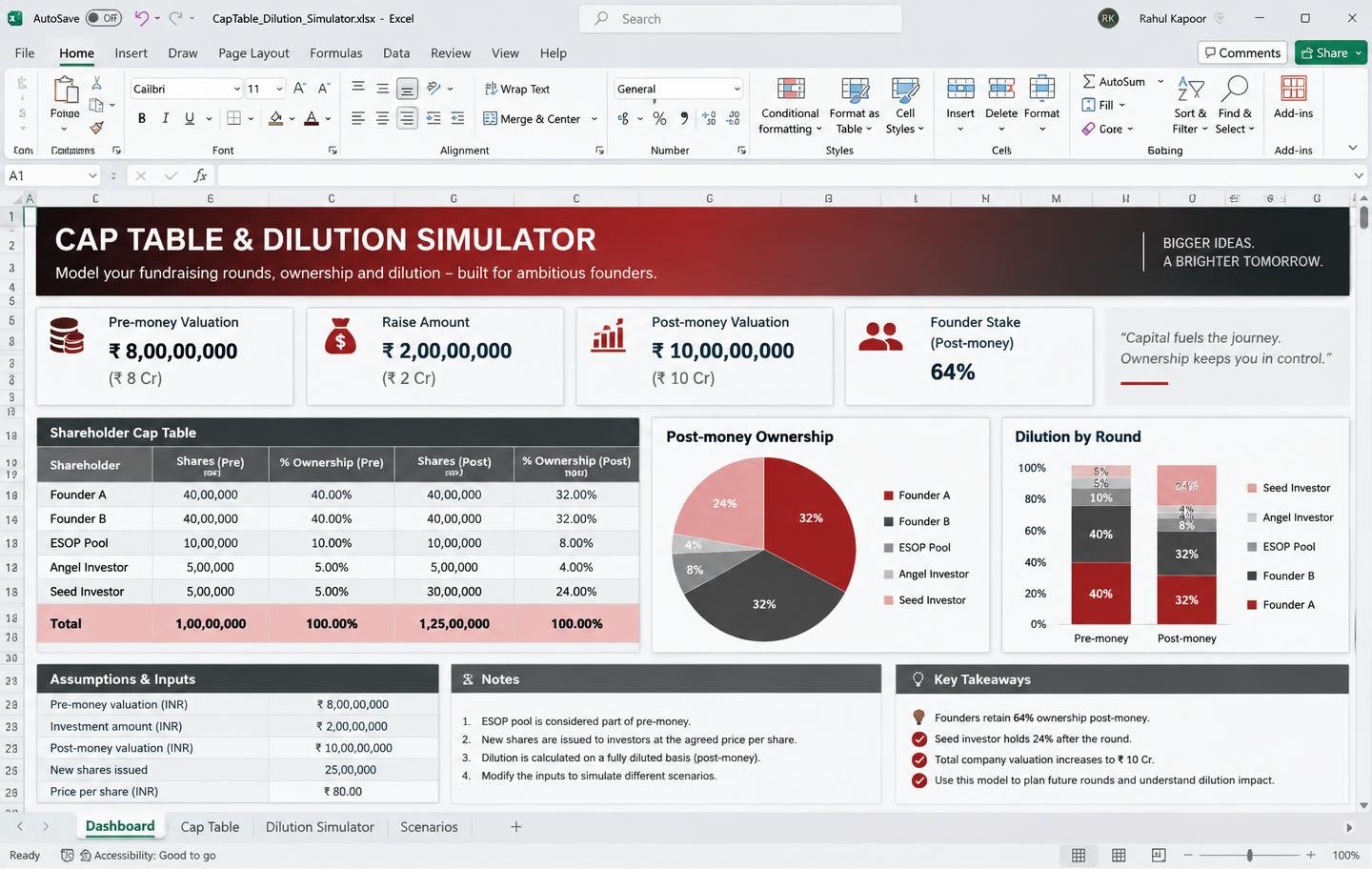Open the Add-ins gallery

pyautogui.click(x=1293, y=97)
